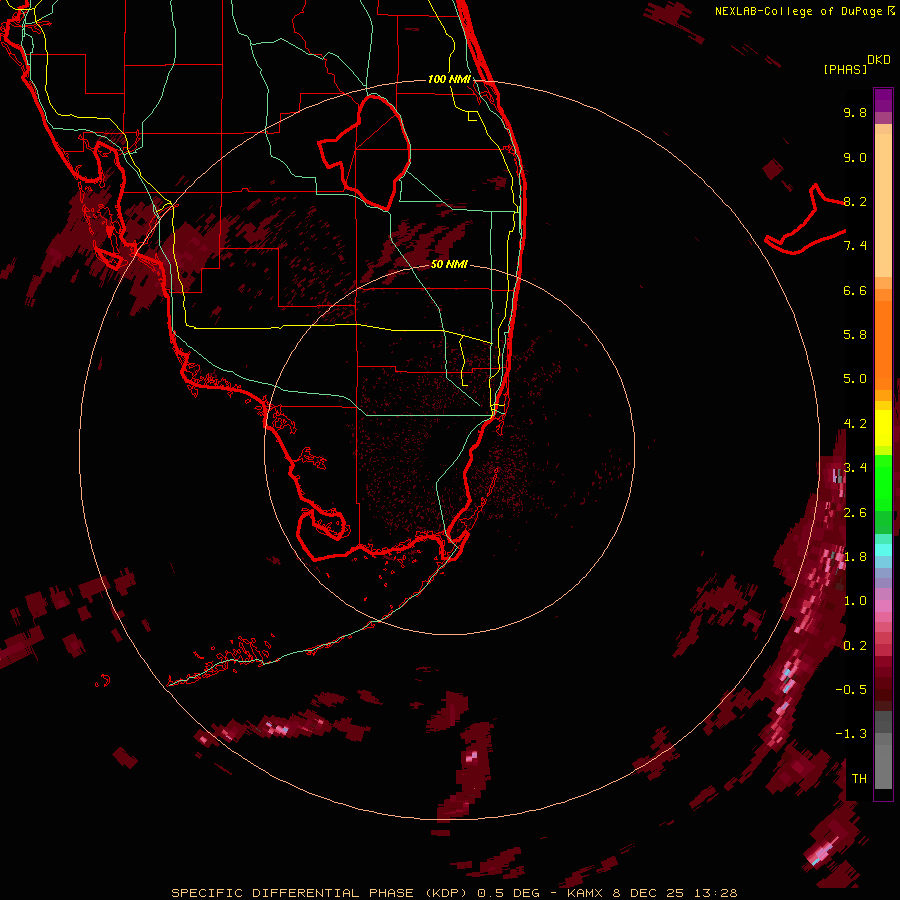Select the 0.2 scale value label
The width and height of the screenshot is (900, 900).
[x=855, y=646]
